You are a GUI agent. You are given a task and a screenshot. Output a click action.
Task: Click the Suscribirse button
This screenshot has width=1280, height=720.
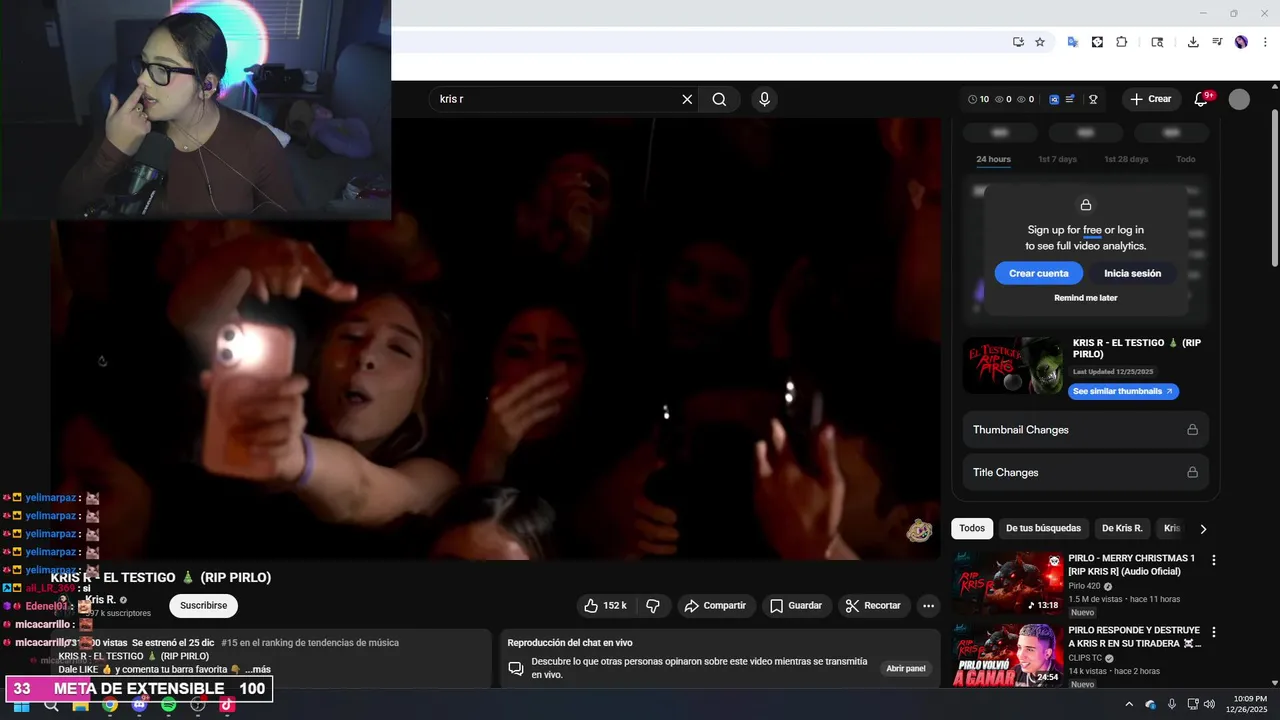tap(204, 605)
